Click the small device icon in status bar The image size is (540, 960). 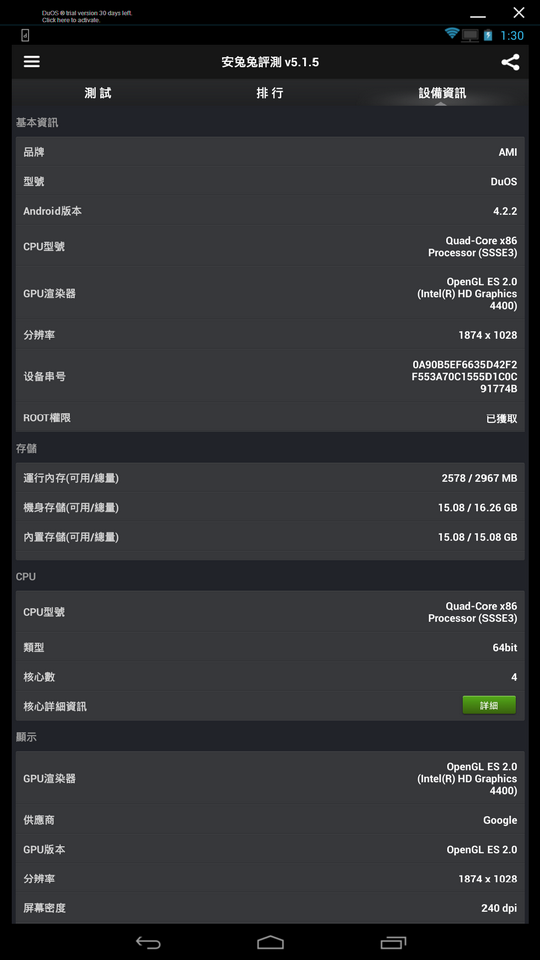[25, 35]
